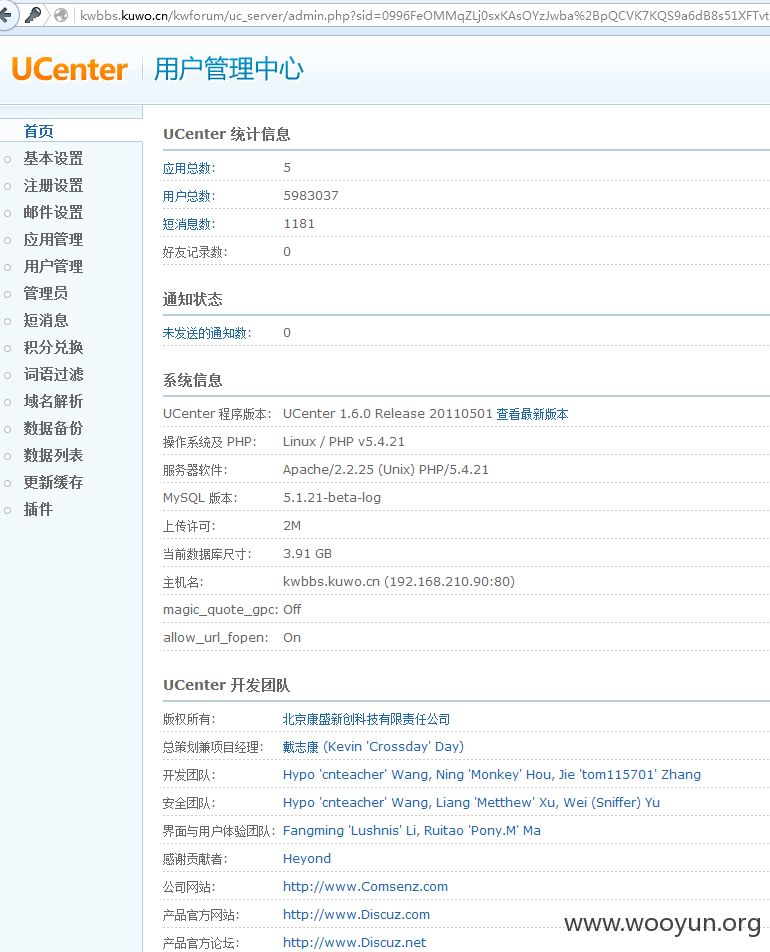The image size is (770, 952).
Task: Click 戴志康 project manager link
Action: 373,747
